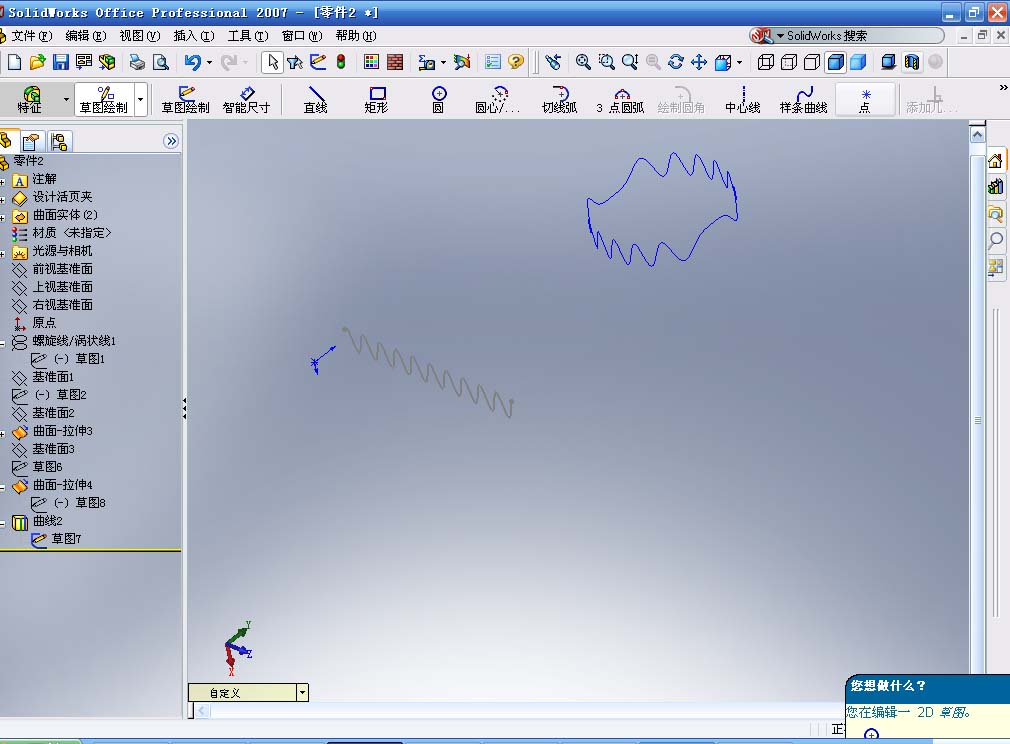
Task: Click the Print icon
Action: tap(137, 62)
